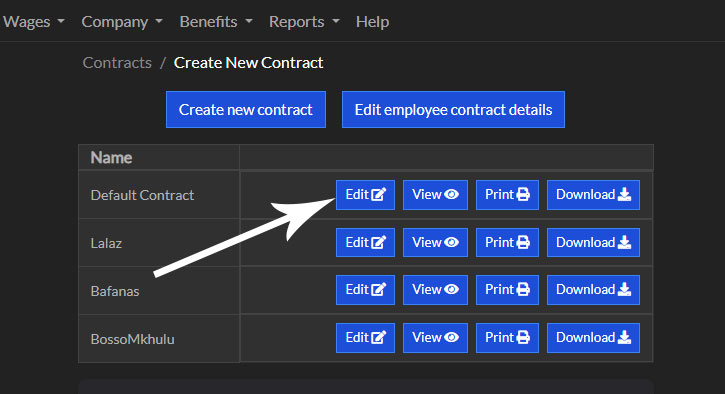Open the Help menu item
Image resolution: width=725 pixels, height=394 pixels.
pos(372,22)
